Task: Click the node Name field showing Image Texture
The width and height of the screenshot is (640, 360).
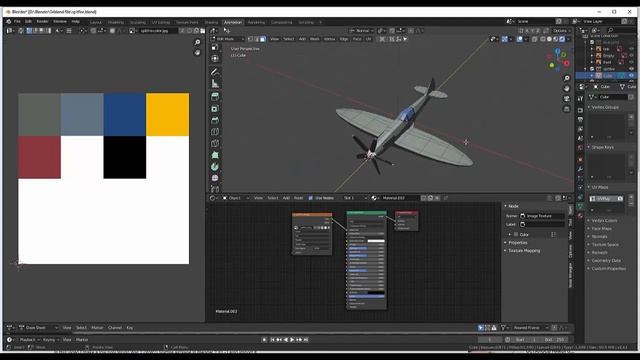Action: coord(542,216)
